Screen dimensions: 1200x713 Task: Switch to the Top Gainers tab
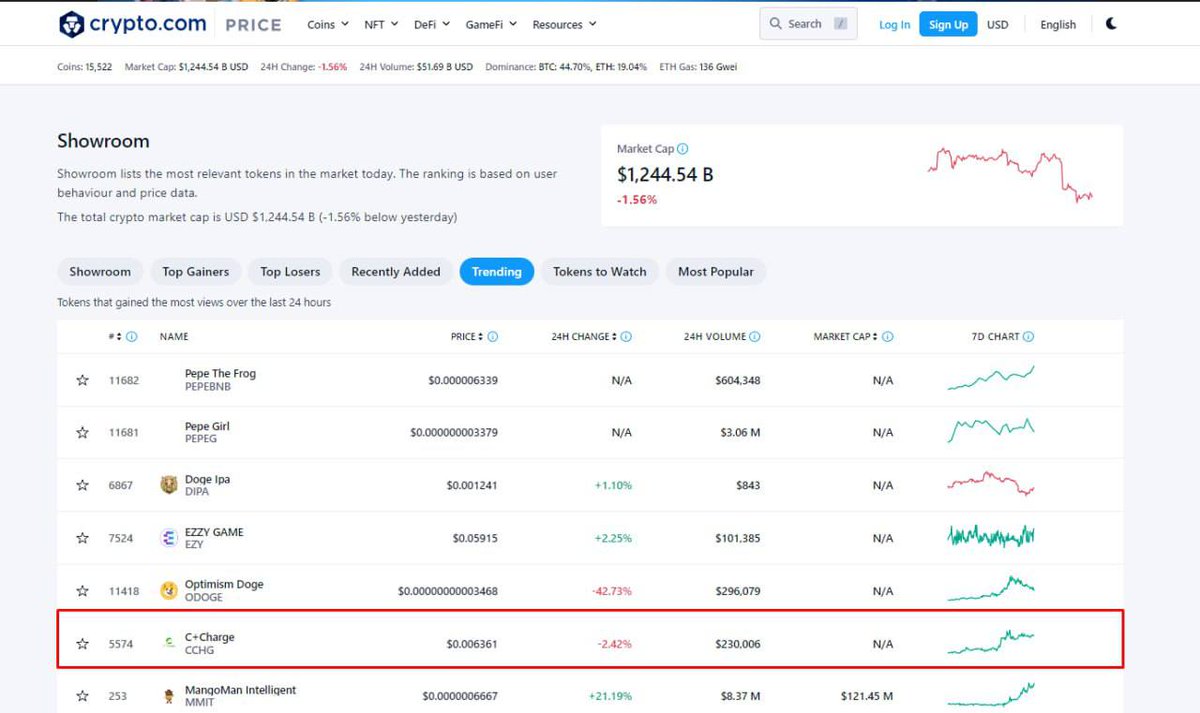pos(195,271)
